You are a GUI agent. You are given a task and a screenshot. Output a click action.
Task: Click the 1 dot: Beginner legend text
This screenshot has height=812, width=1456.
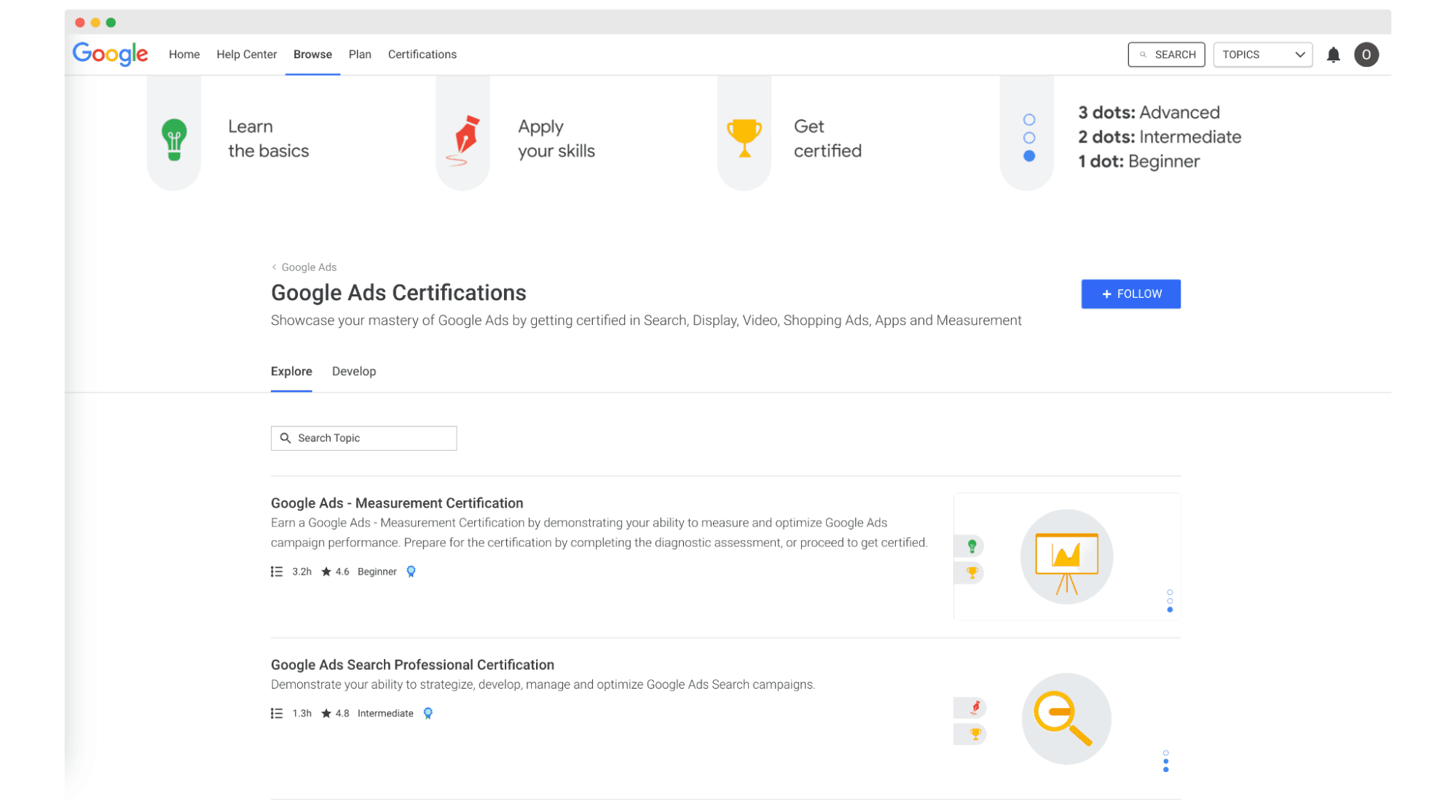(x=1138, y=162)
